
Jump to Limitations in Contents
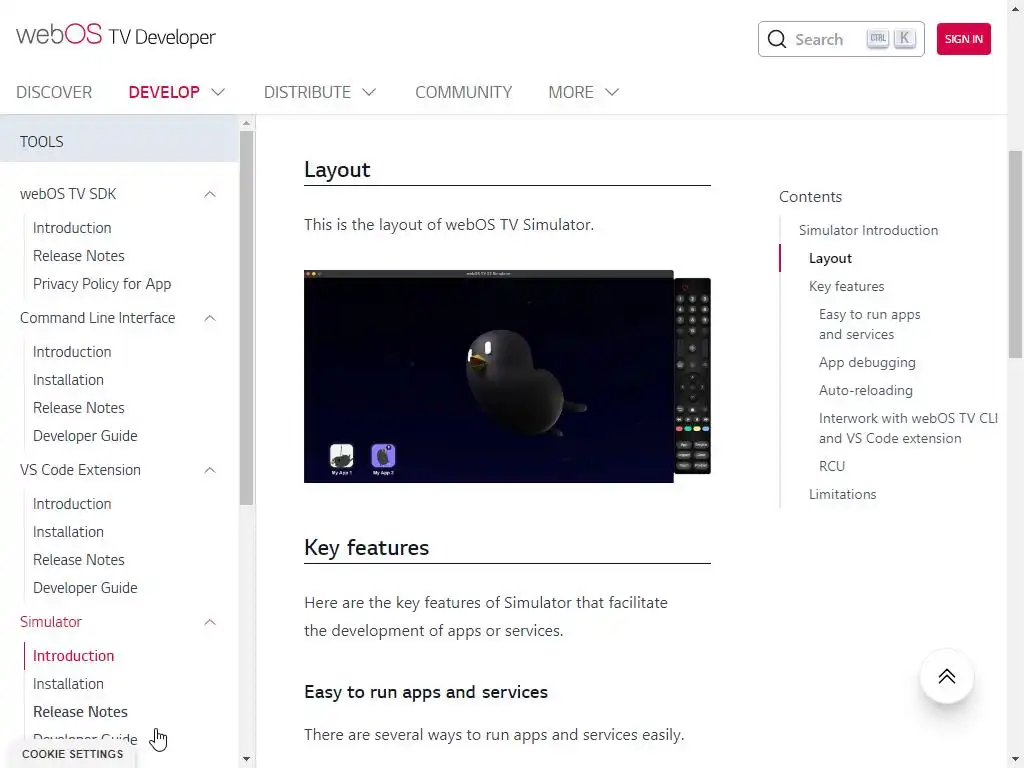pyautogui.click(x=842, y=494)
